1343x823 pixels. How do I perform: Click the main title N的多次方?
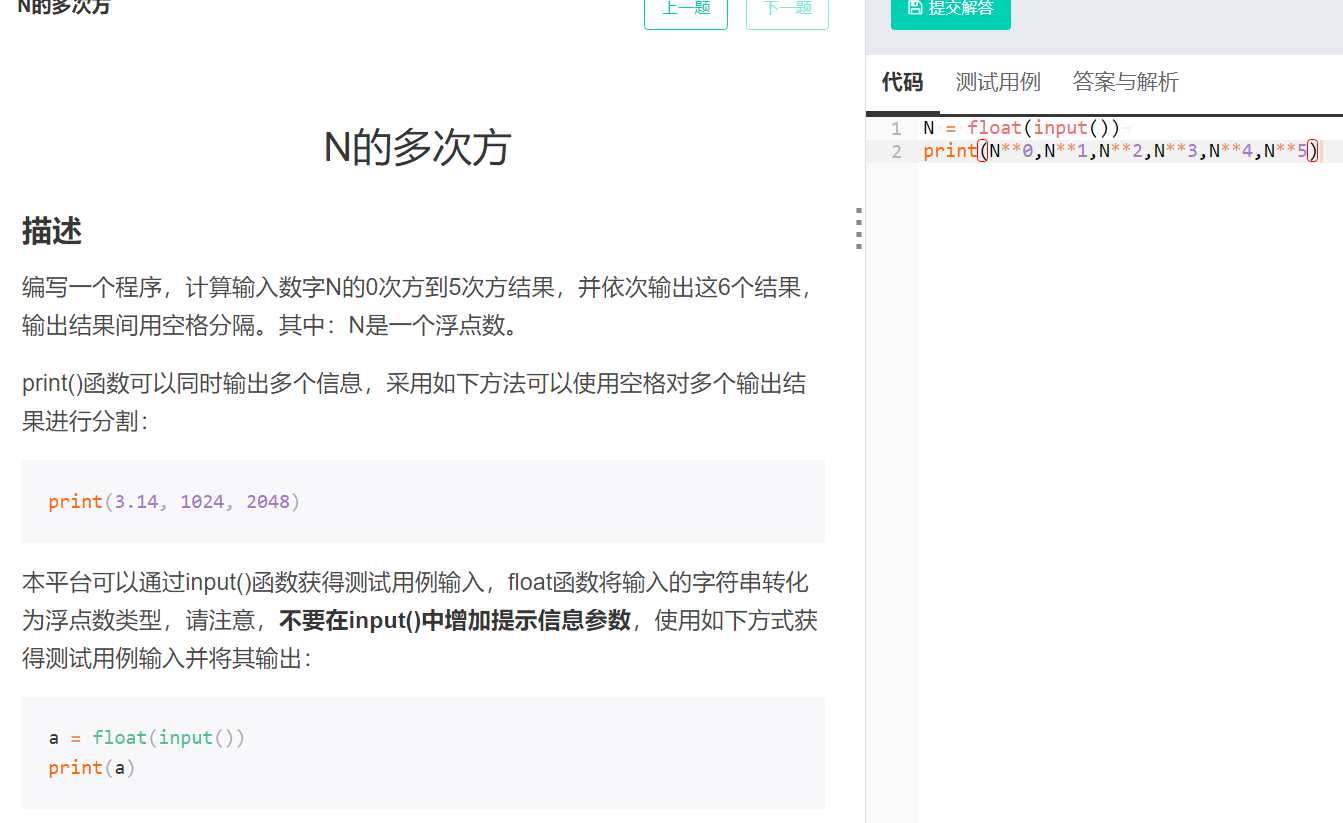[417, 148]
